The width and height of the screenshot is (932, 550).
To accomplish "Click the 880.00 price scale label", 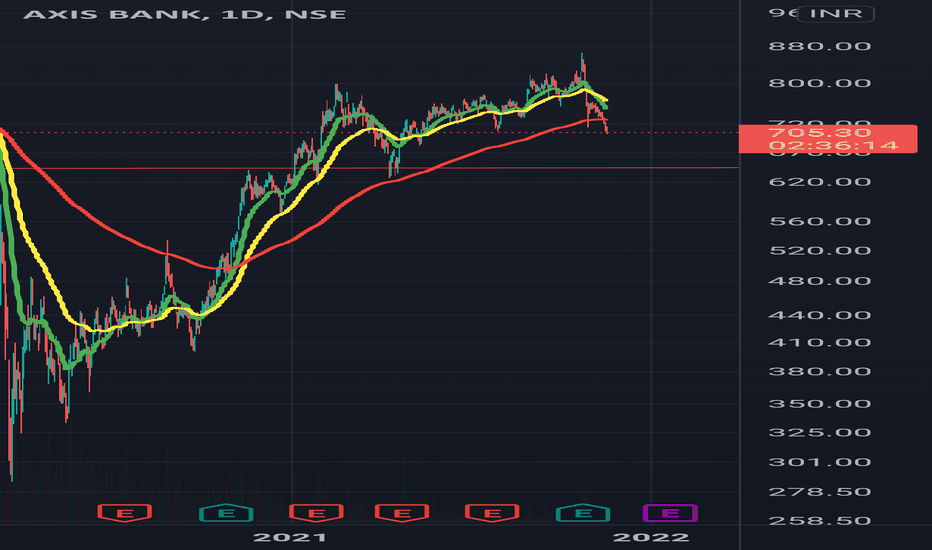I will tap(820, 46).
